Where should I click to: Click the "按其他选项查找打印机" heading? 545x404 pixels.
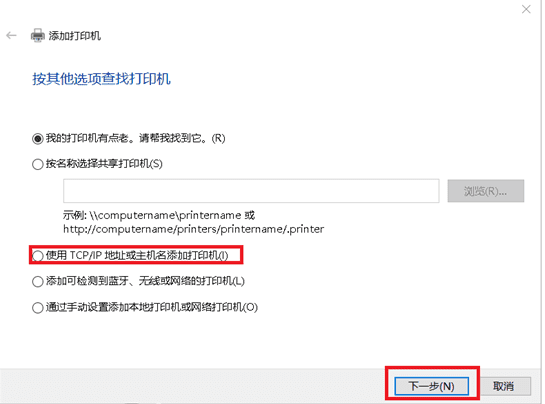pyautogui.click(x=101, y=79)
